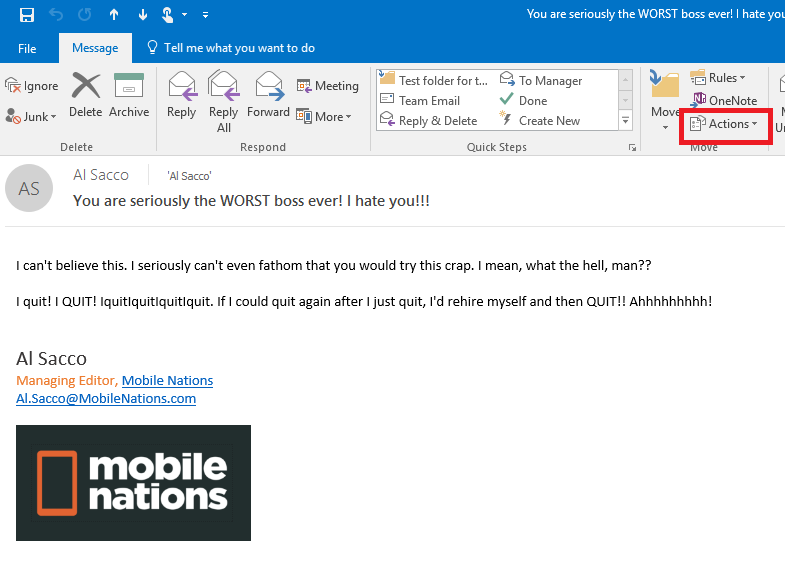The image size is (785, 581).
Task: Save the message with the floppy icon
Action: click(x=27, y=15)
